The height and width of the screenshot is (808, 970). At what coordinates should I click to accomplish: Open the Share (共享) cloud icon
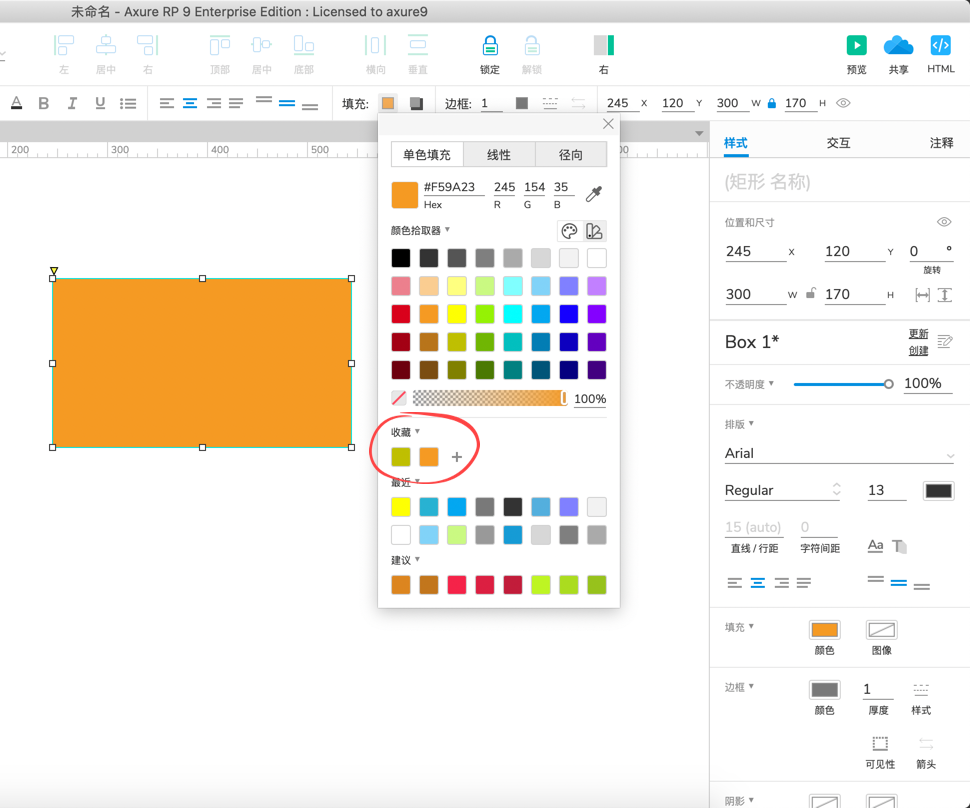[898, 46]
